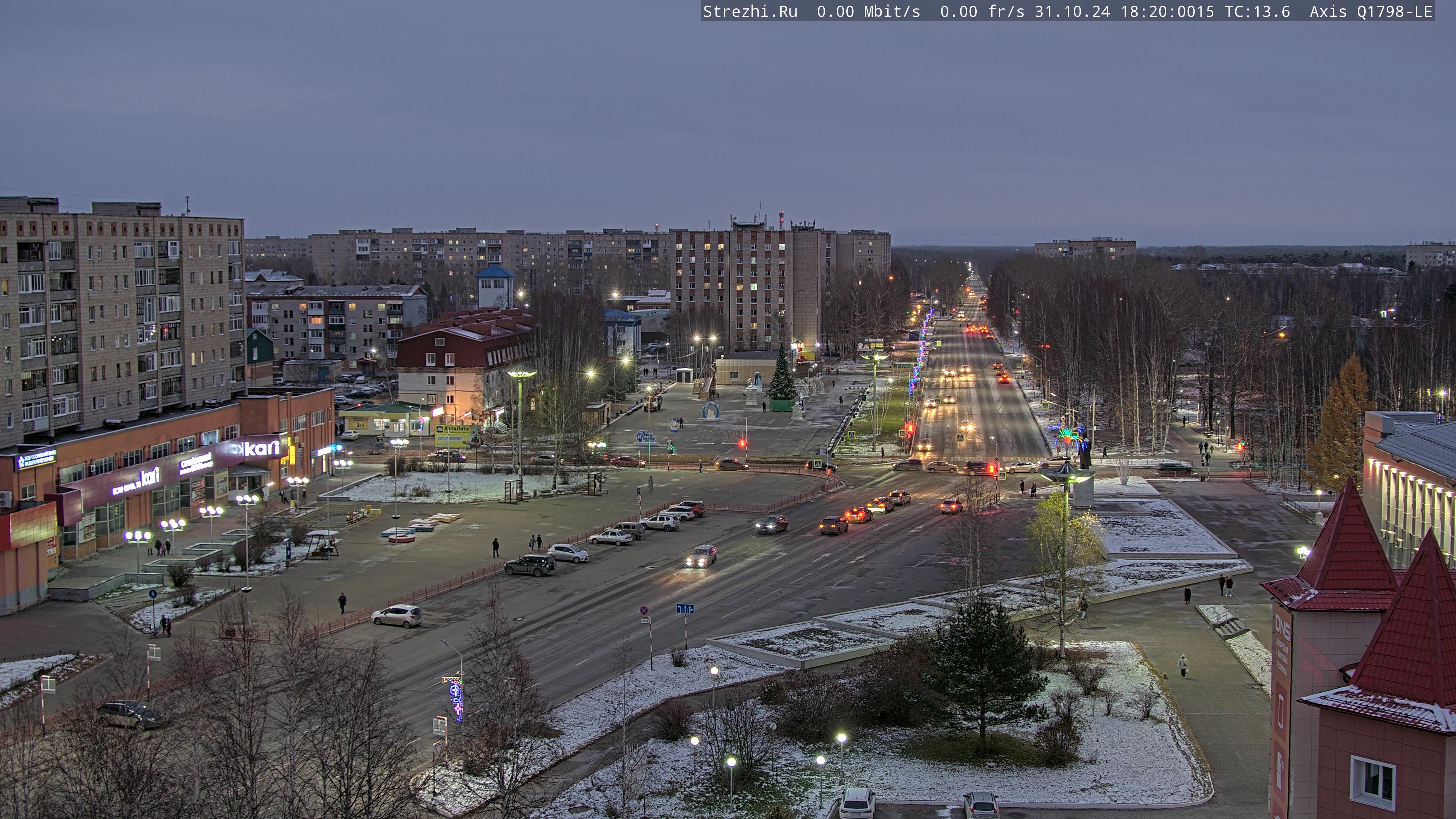Select the 0.00 fr/s frame rate readout
The height and width of the screenshot is (819, 1456).
tap(982, 11)
